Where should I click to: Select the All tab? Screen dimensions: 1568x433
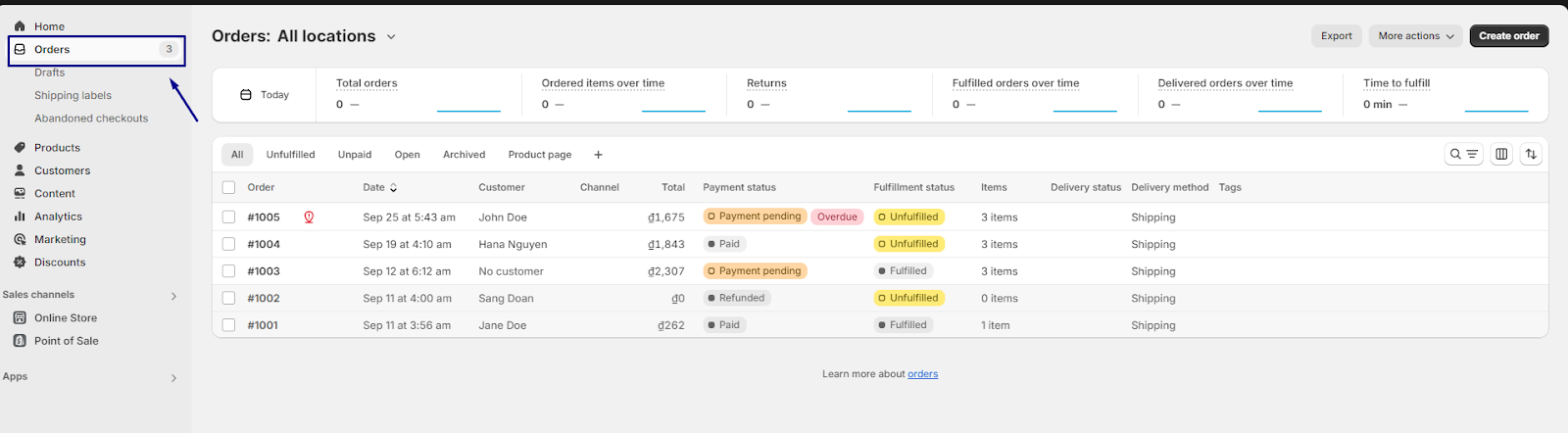click(237, 155)
